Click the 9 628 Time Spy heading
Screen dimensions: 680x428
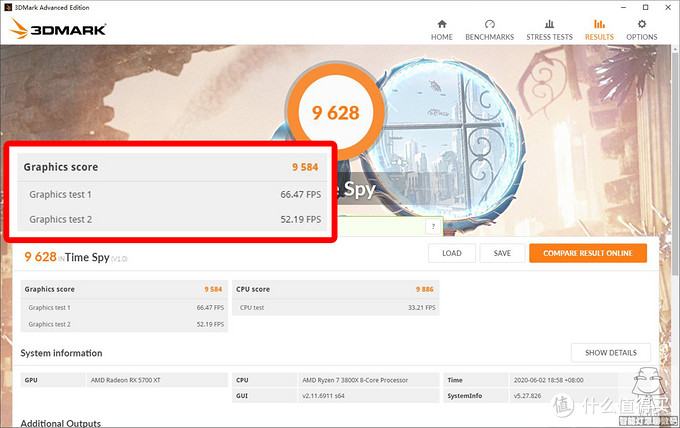tap(76, 257)
